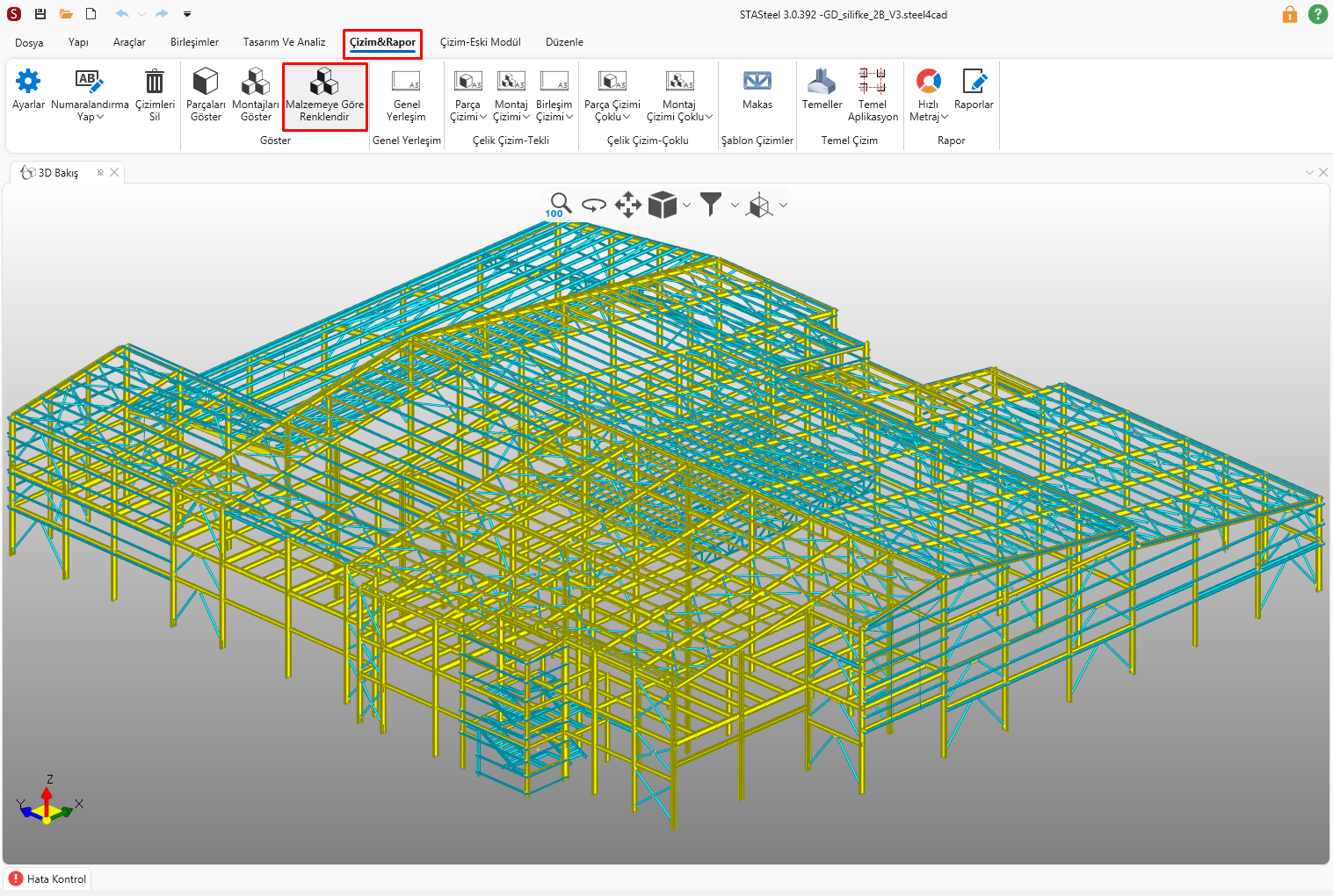Click the zoom 100 magnifier tool
The width and height of the screenshot is (1333, 896).
point(559,205)
